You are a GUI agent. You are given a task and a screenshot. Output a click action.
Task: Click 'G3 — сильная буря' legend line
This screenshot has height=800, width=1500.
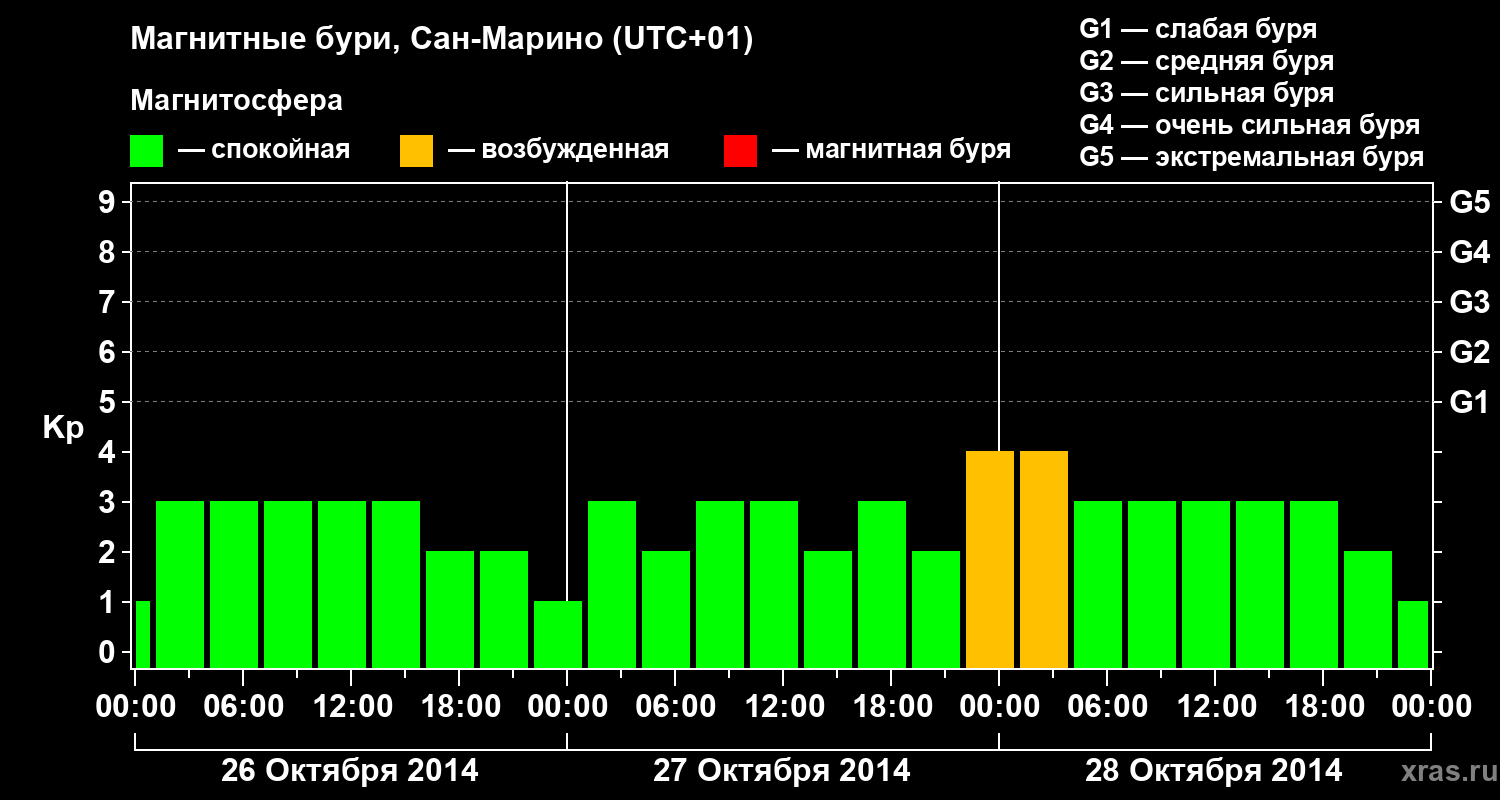click(1207, 93)
